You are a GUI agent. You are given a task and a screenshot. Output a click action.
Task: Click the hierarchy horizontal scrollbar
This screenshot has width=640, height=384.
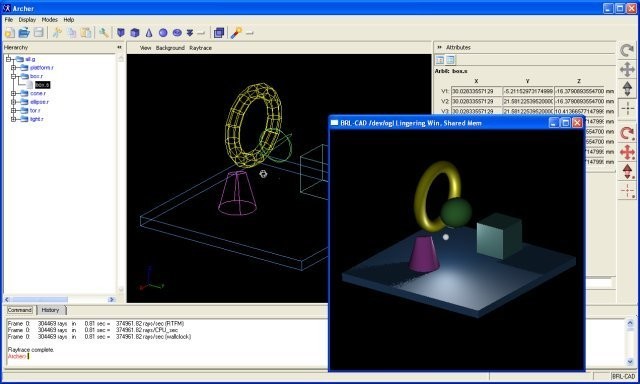(x=60, y=300)
